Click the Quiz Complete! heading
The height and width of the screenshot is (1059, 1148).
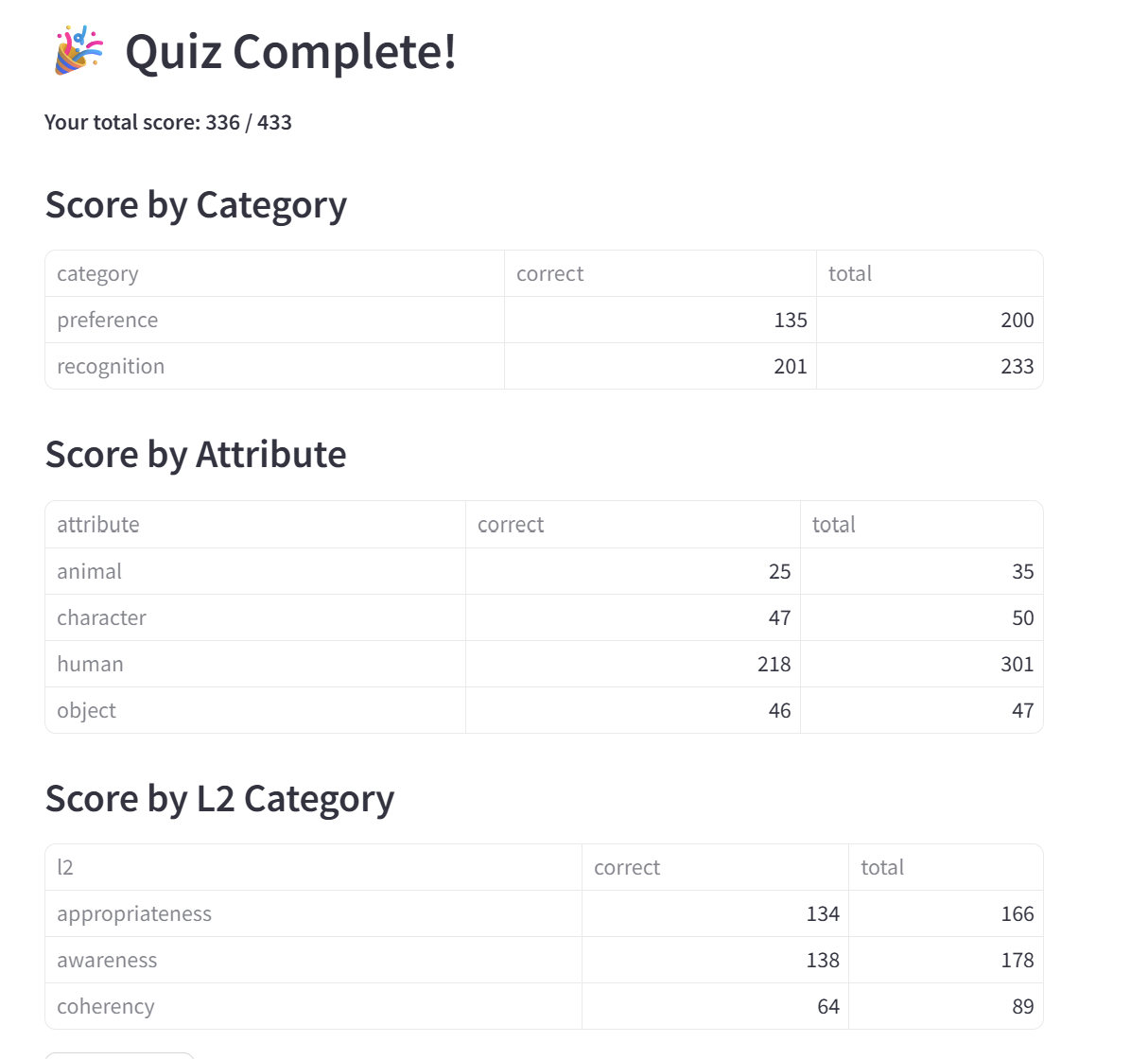(x=290, y=52)
